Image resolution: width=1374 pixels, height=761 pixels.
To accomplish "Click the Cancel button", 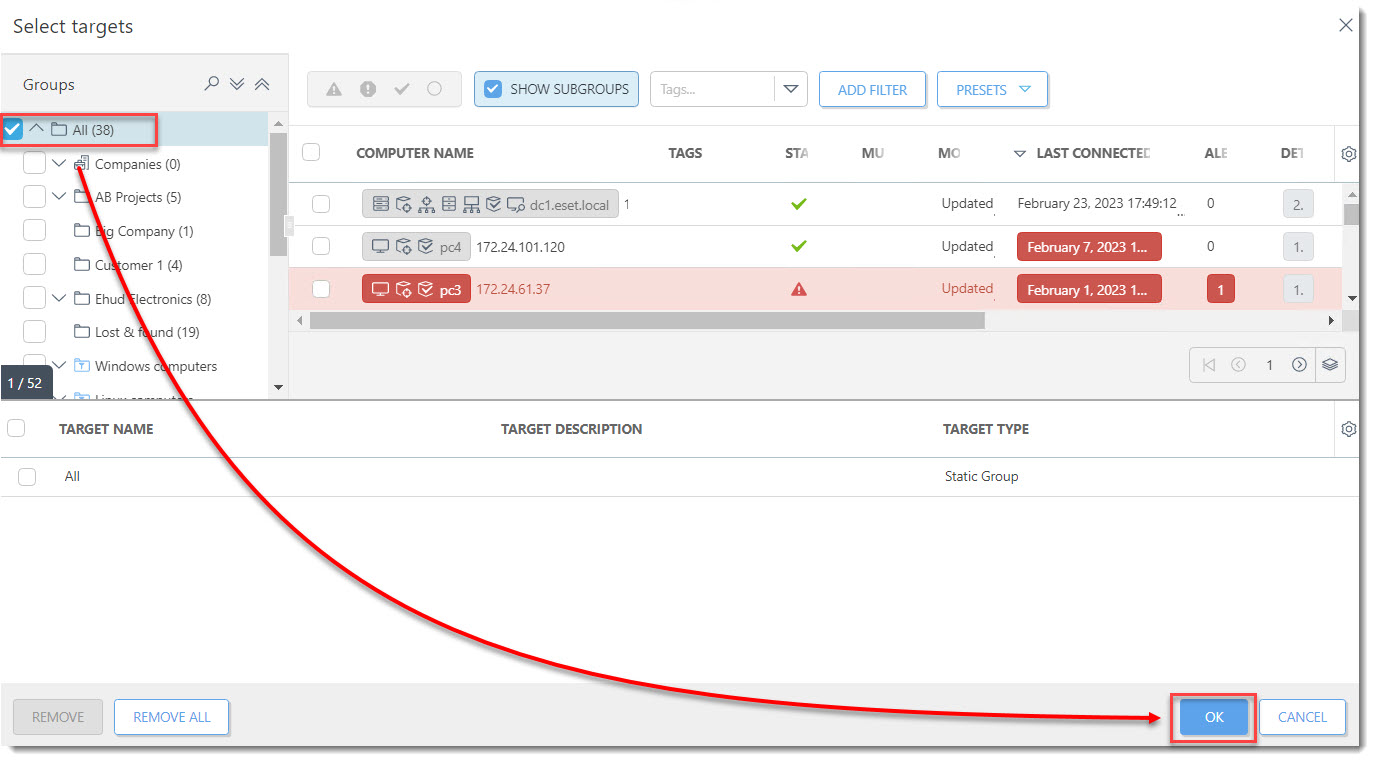I will coord(1302,717).
